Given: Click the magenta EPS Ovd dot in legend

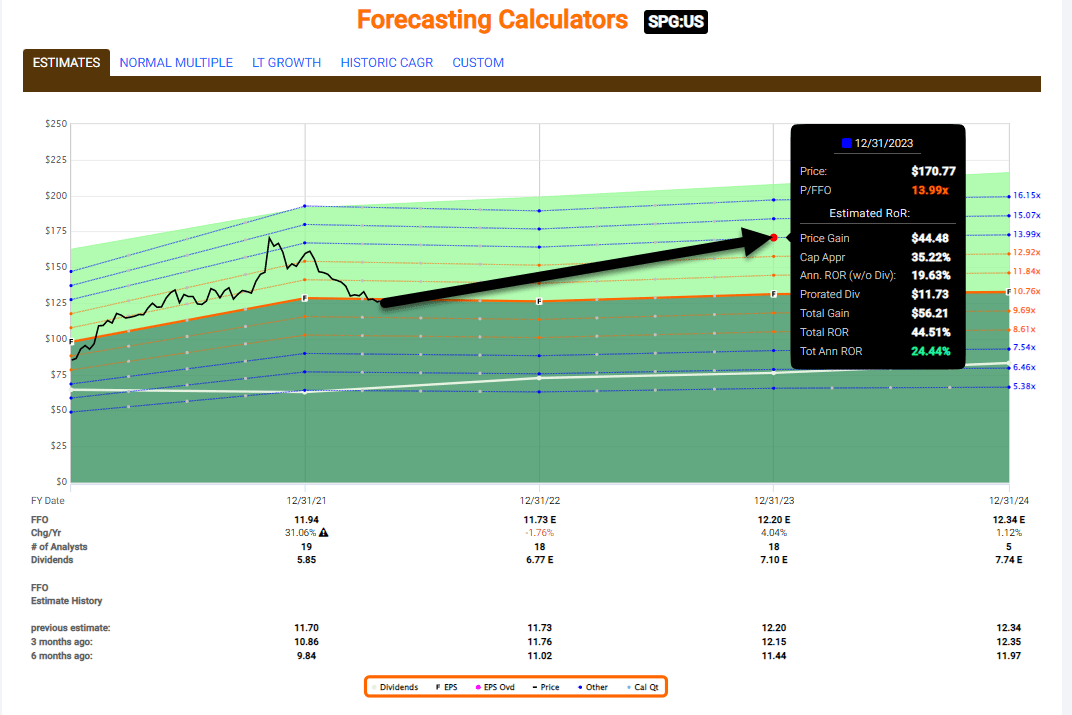Looking at the screenshot, I should point(477,687).
